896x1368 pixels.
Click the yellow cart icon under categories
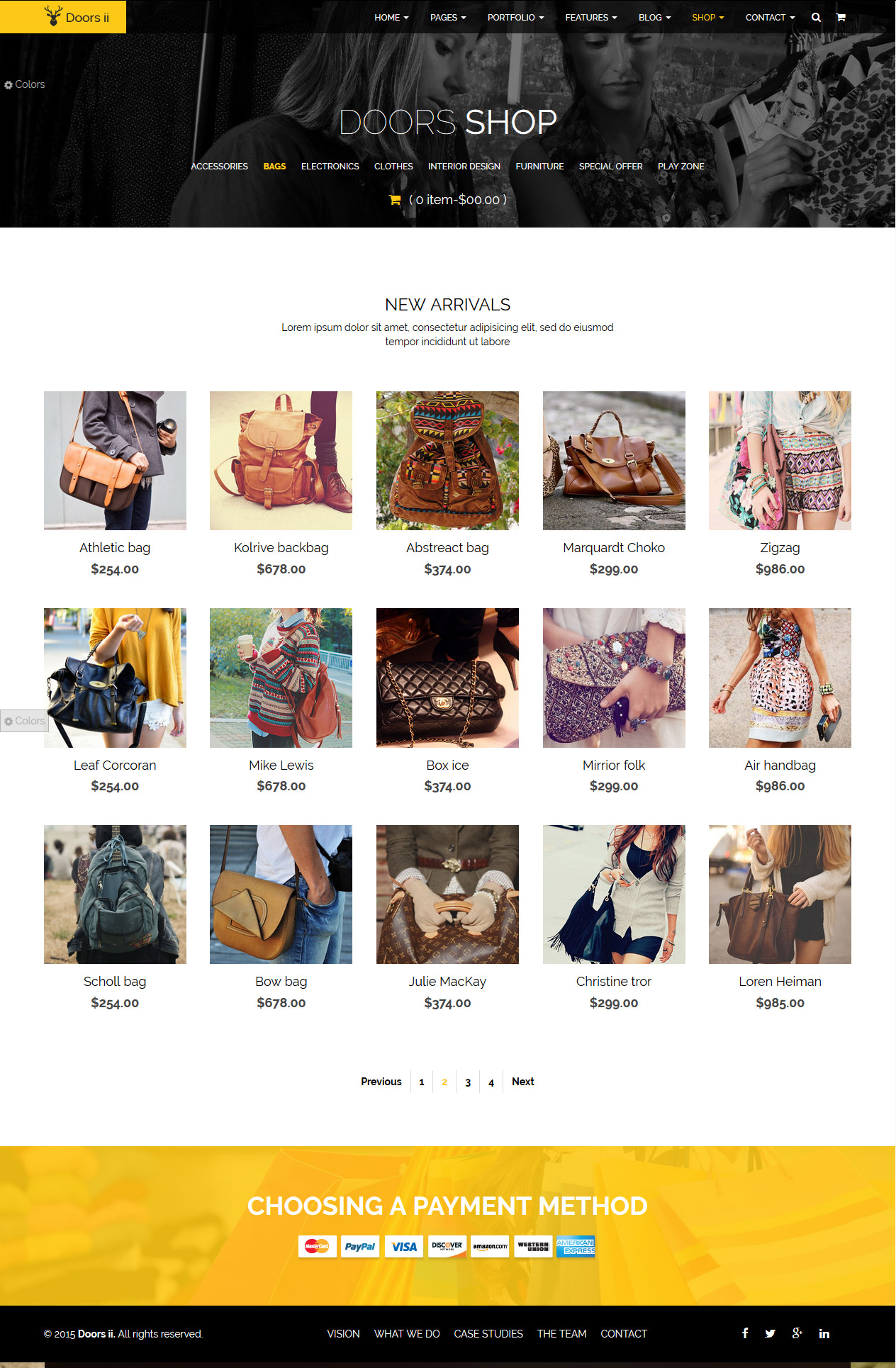point(395,200)
